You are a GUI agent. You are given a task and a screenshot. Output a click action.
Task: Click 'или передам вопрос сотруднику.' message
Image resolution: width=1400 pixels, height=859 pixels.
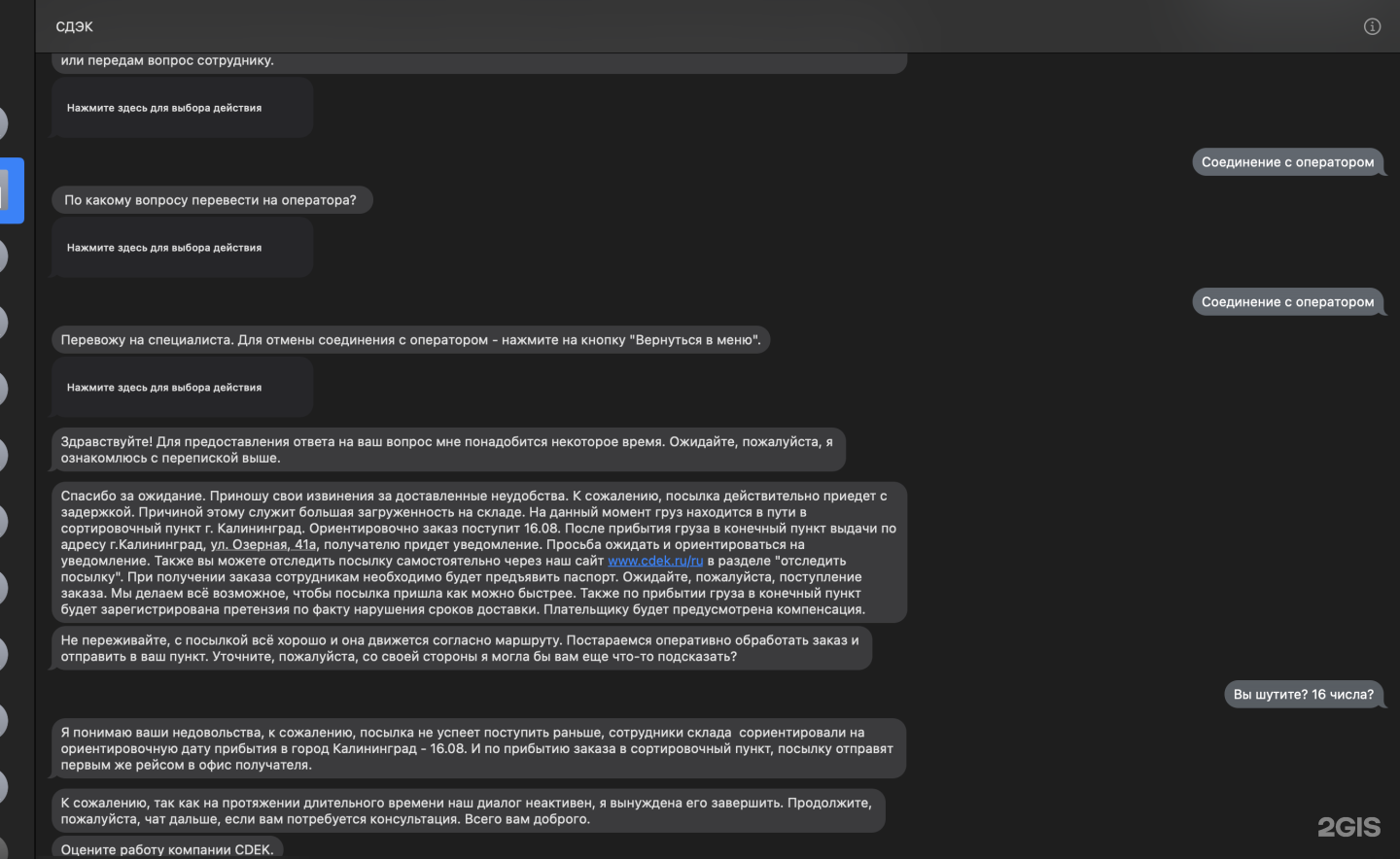click(479, 61)
